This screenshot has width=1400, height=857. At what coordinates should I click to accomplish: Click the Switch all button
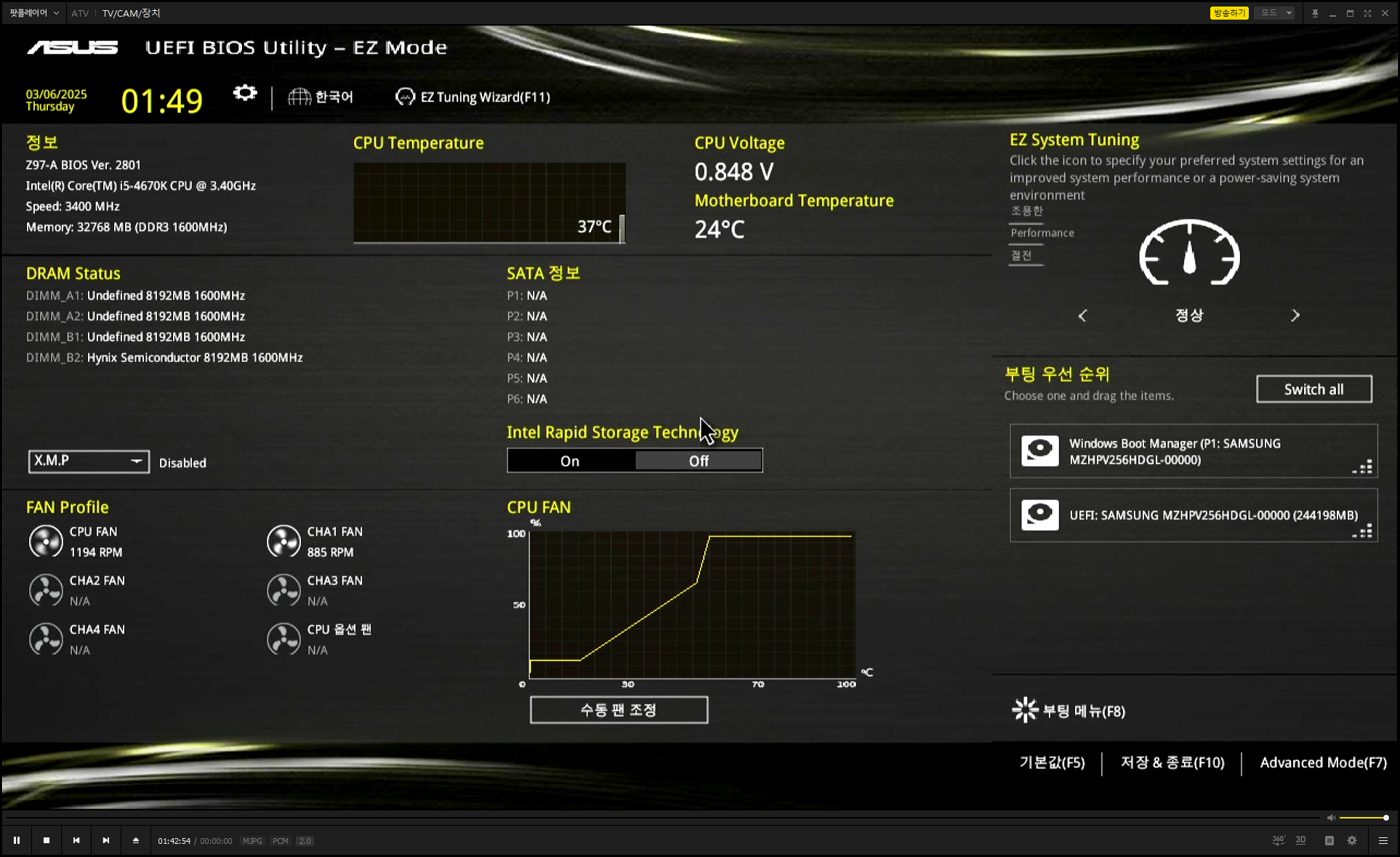point(1313,390)
